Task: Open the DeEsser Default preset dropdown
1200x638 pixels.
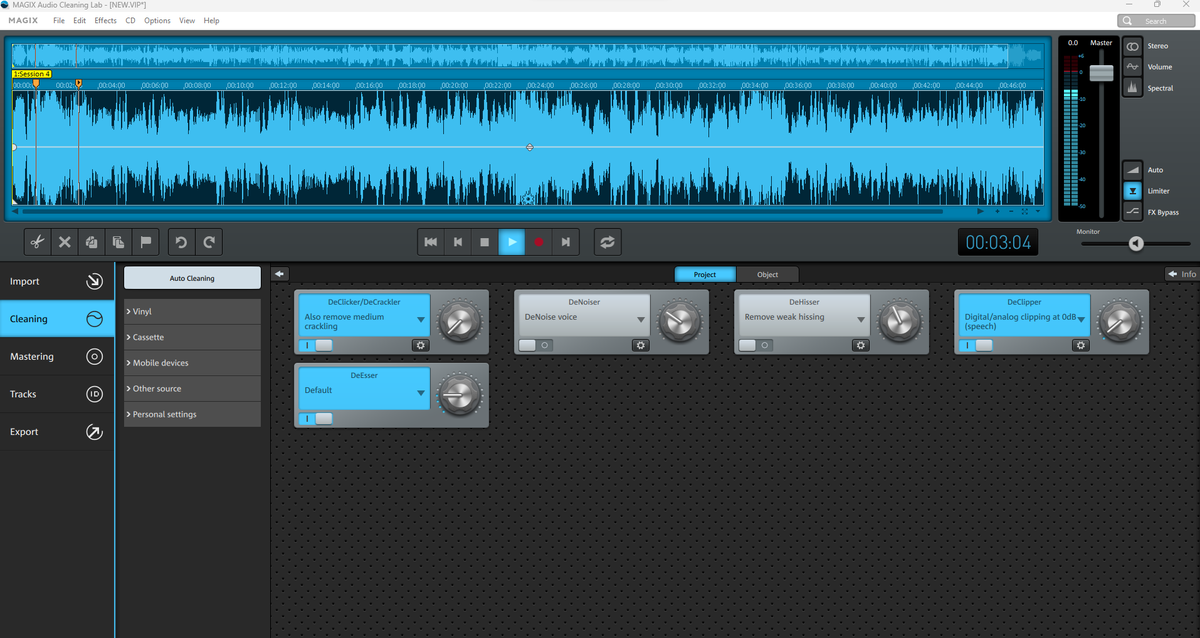Action: tap(421, 394)
